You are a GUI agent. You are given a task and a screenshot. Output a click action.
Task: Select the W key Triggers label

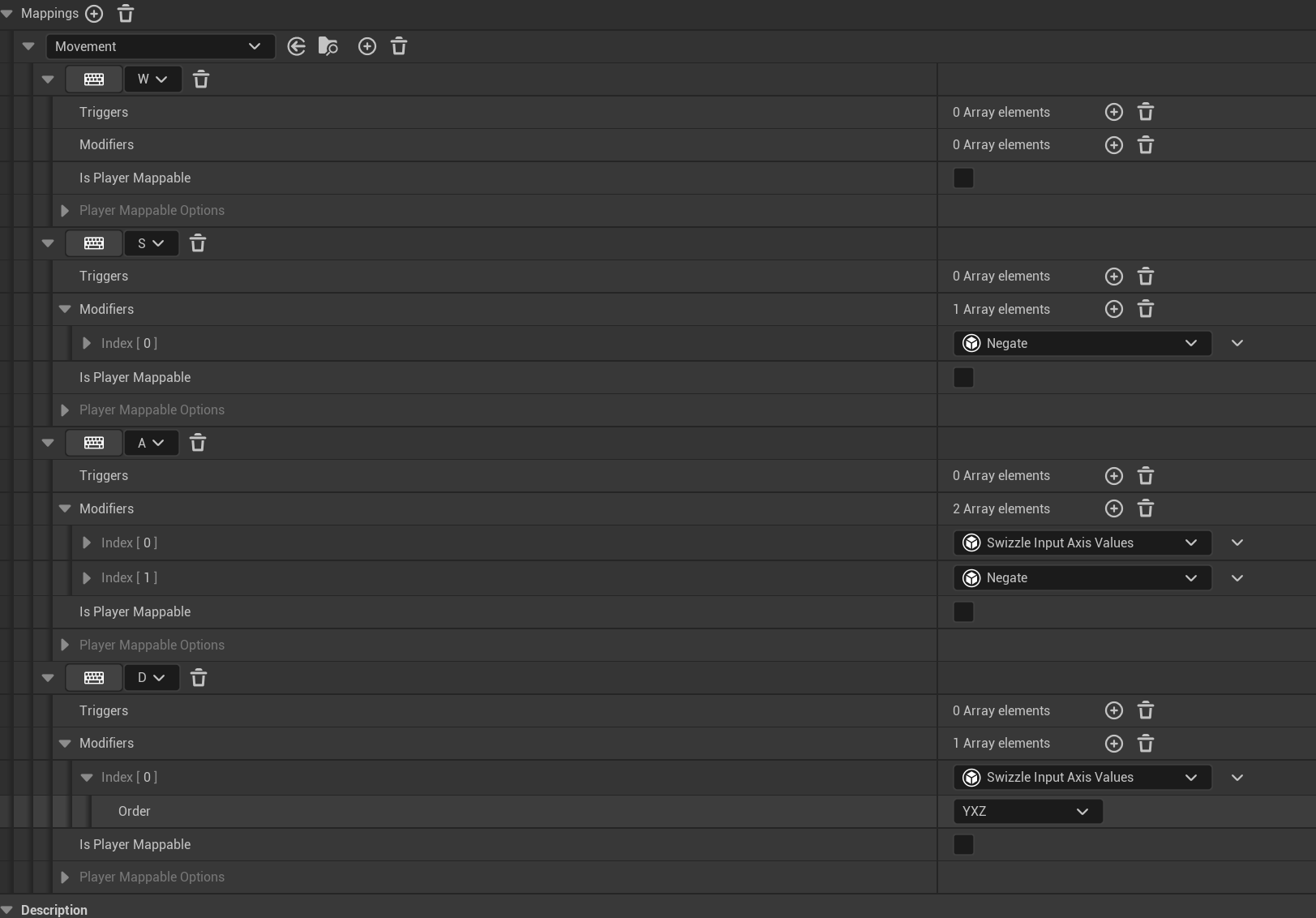[104, 112]
